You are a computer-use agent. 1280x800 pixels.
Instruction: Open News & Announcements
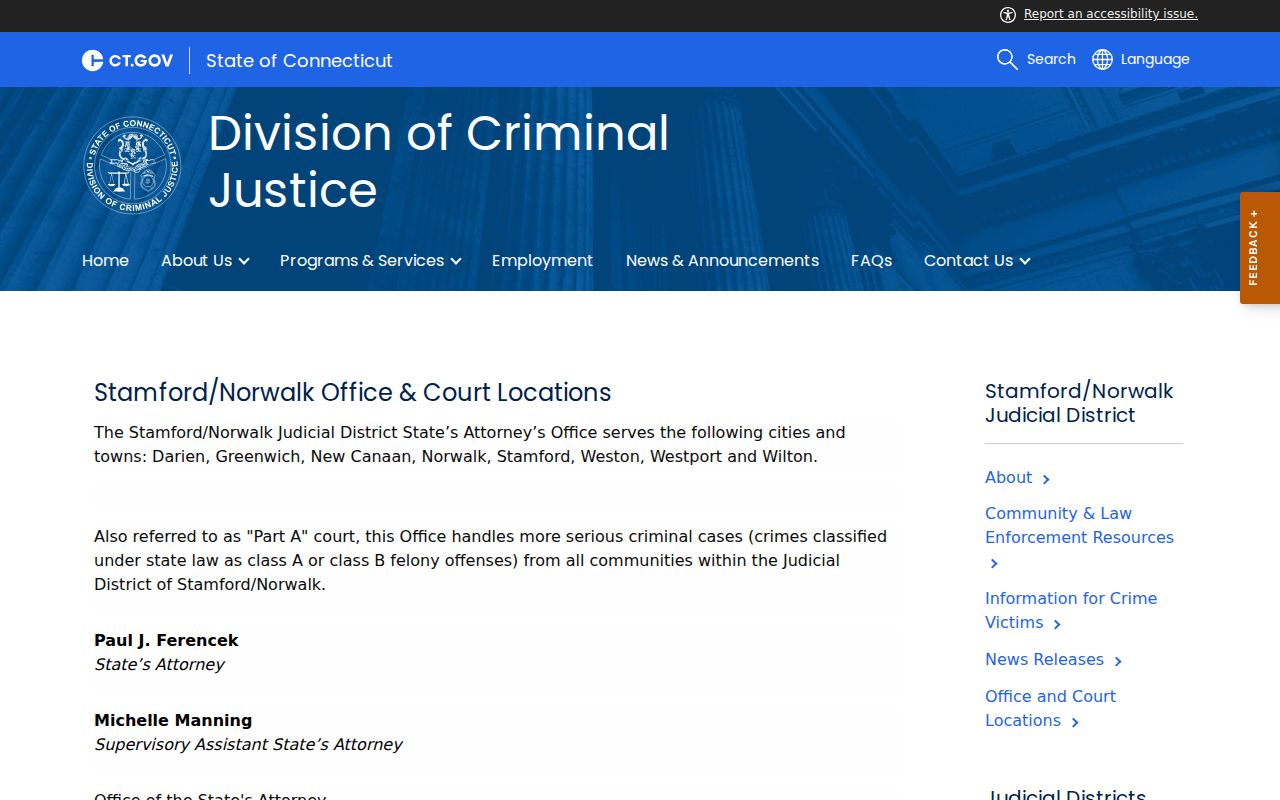722,260
